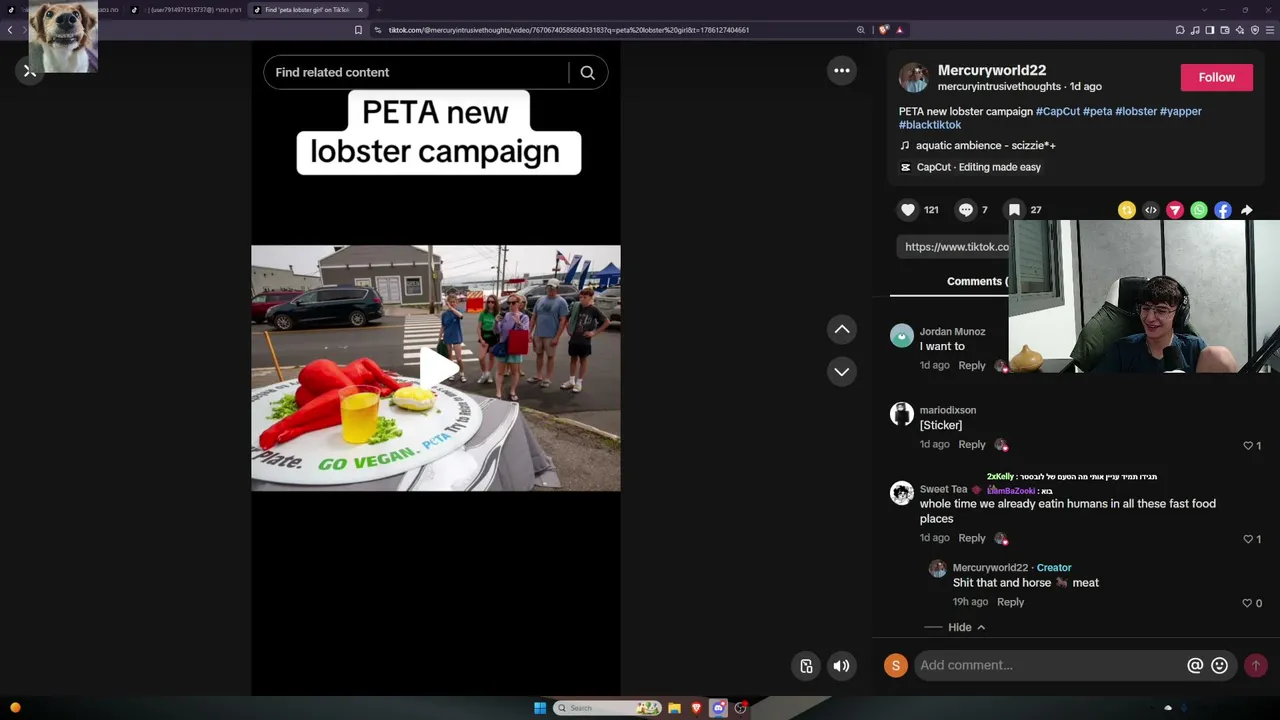Viewport: 1280px width, 720px height.
Task: Close the TikTok video viewer
Action: pos(30,71)
